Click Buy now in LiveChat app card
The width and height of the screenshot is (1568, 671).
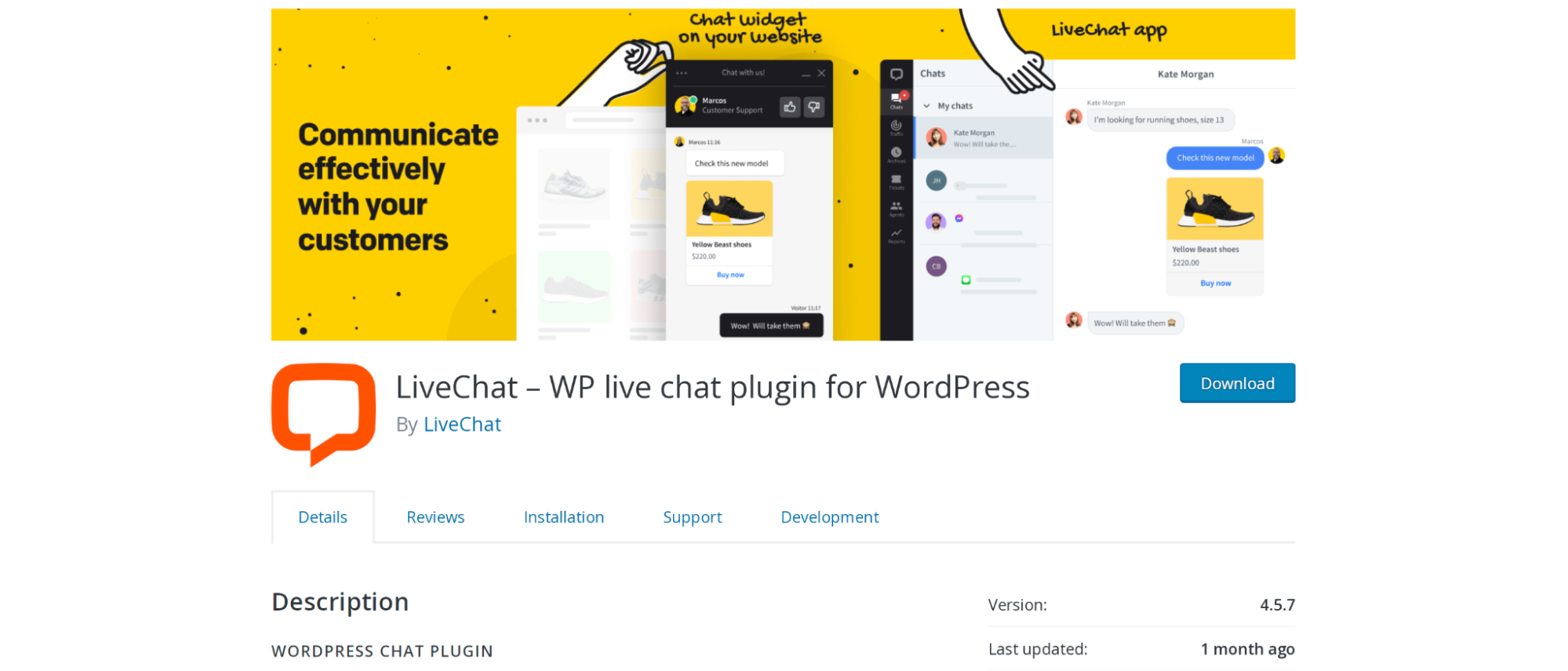point(1215,283)
